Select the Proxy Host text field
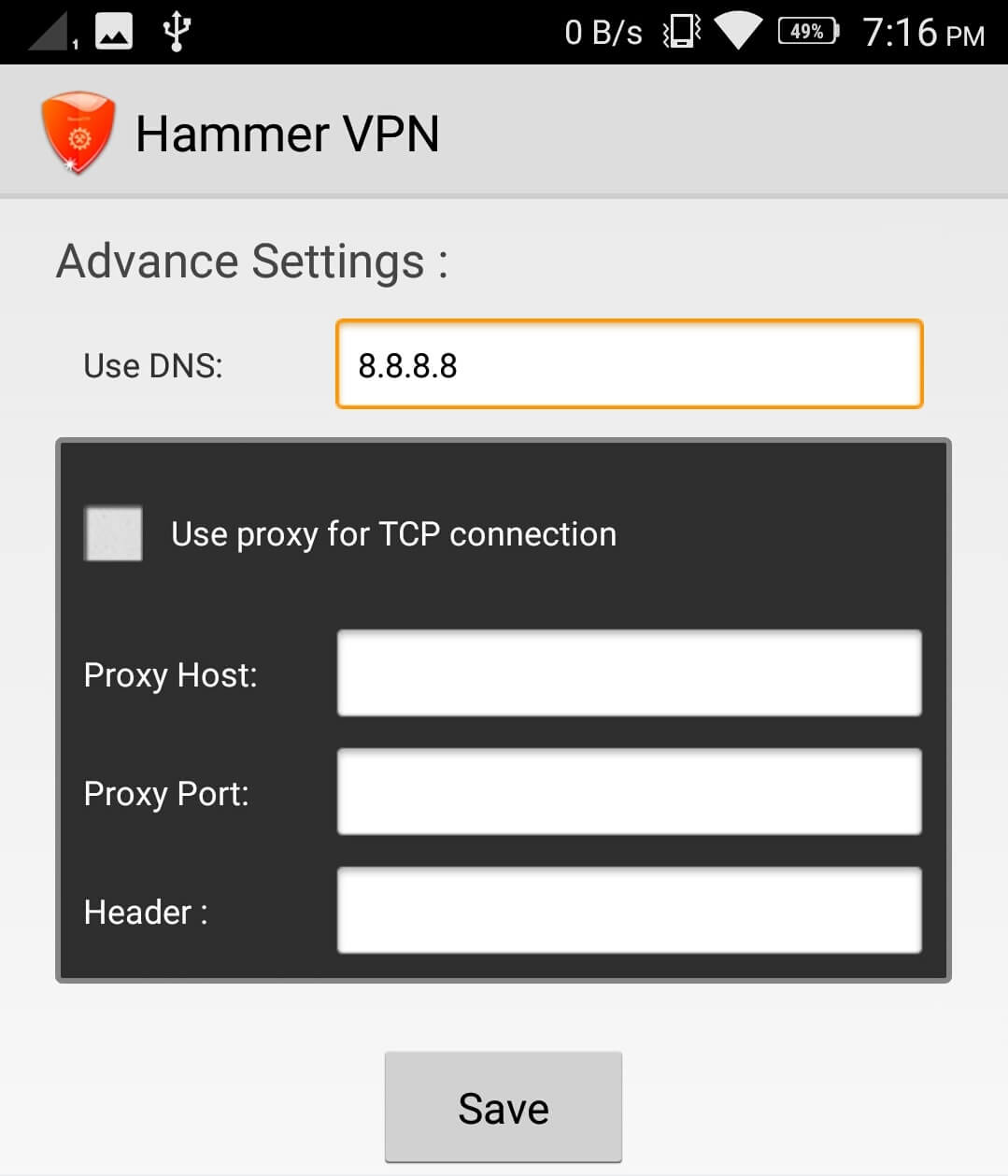The height and width of the screenshot is (1176, 1008). [630, 673]
